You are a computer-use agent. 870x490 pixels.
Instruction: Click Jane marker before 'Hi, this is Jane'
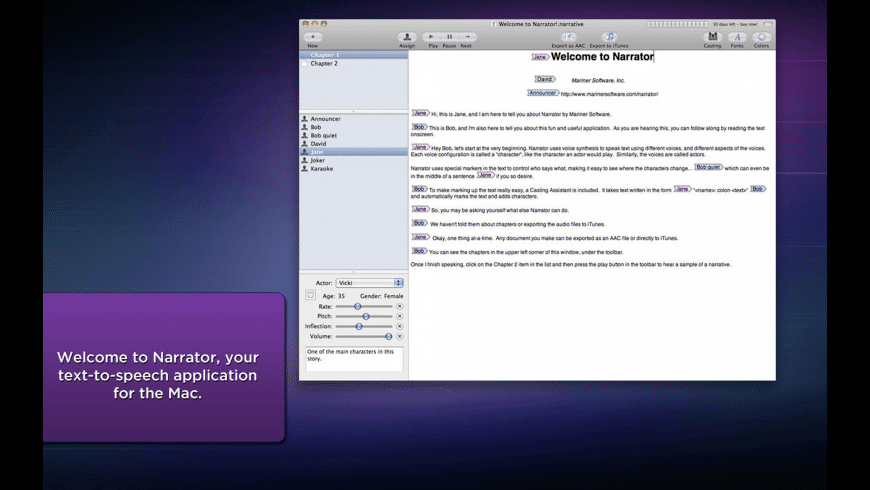[420, 113]
